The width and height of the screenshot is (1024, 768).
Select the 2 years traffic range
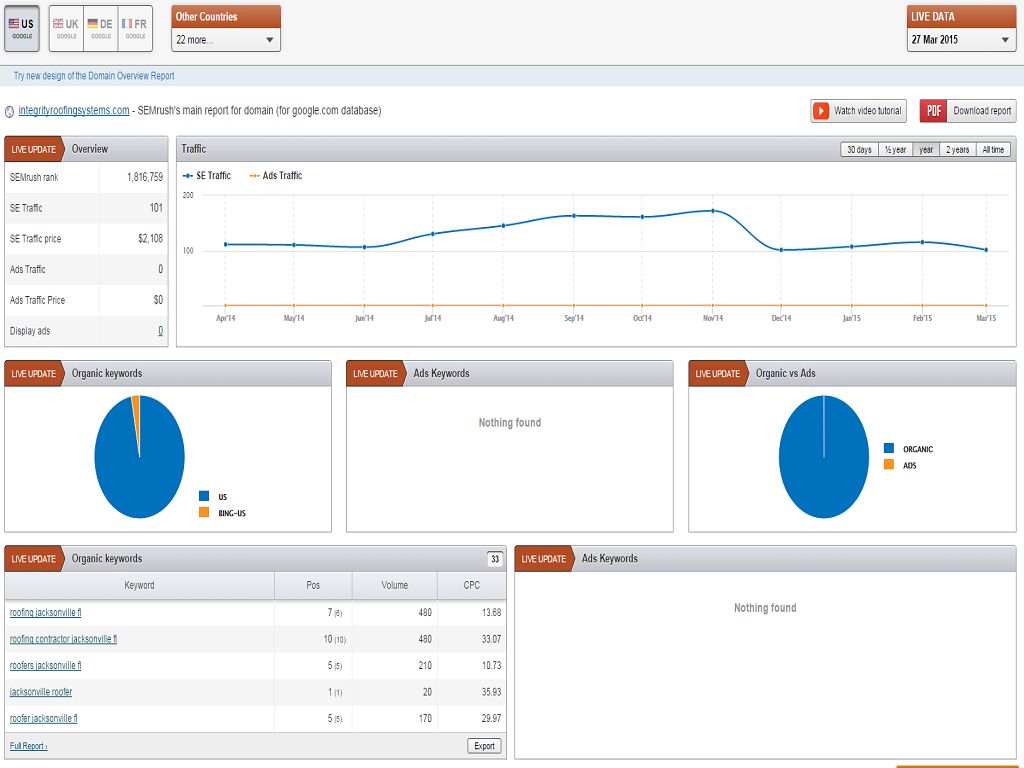tap(958, 150)
